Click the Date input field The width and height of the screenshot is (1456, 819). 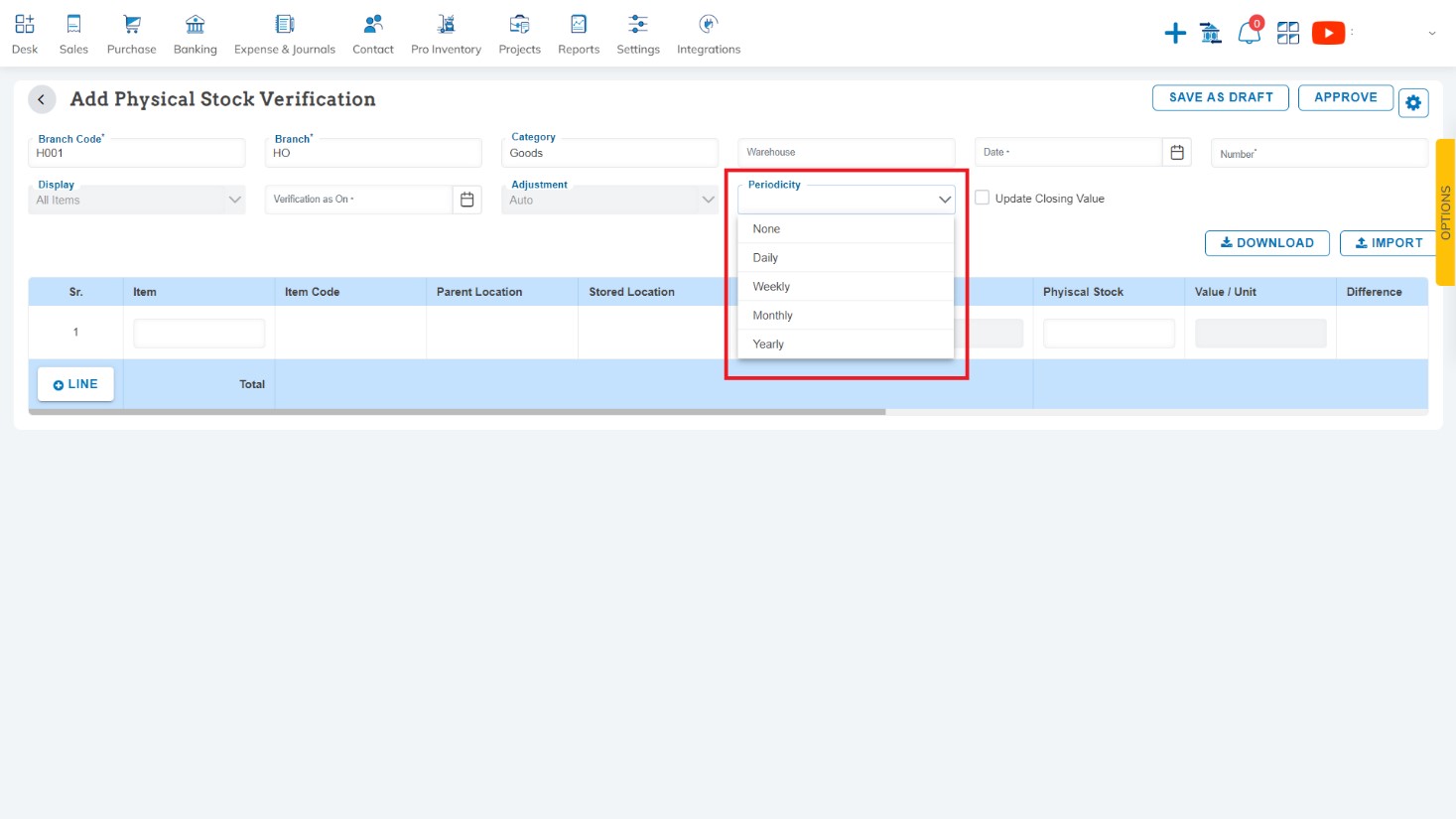1068,152
